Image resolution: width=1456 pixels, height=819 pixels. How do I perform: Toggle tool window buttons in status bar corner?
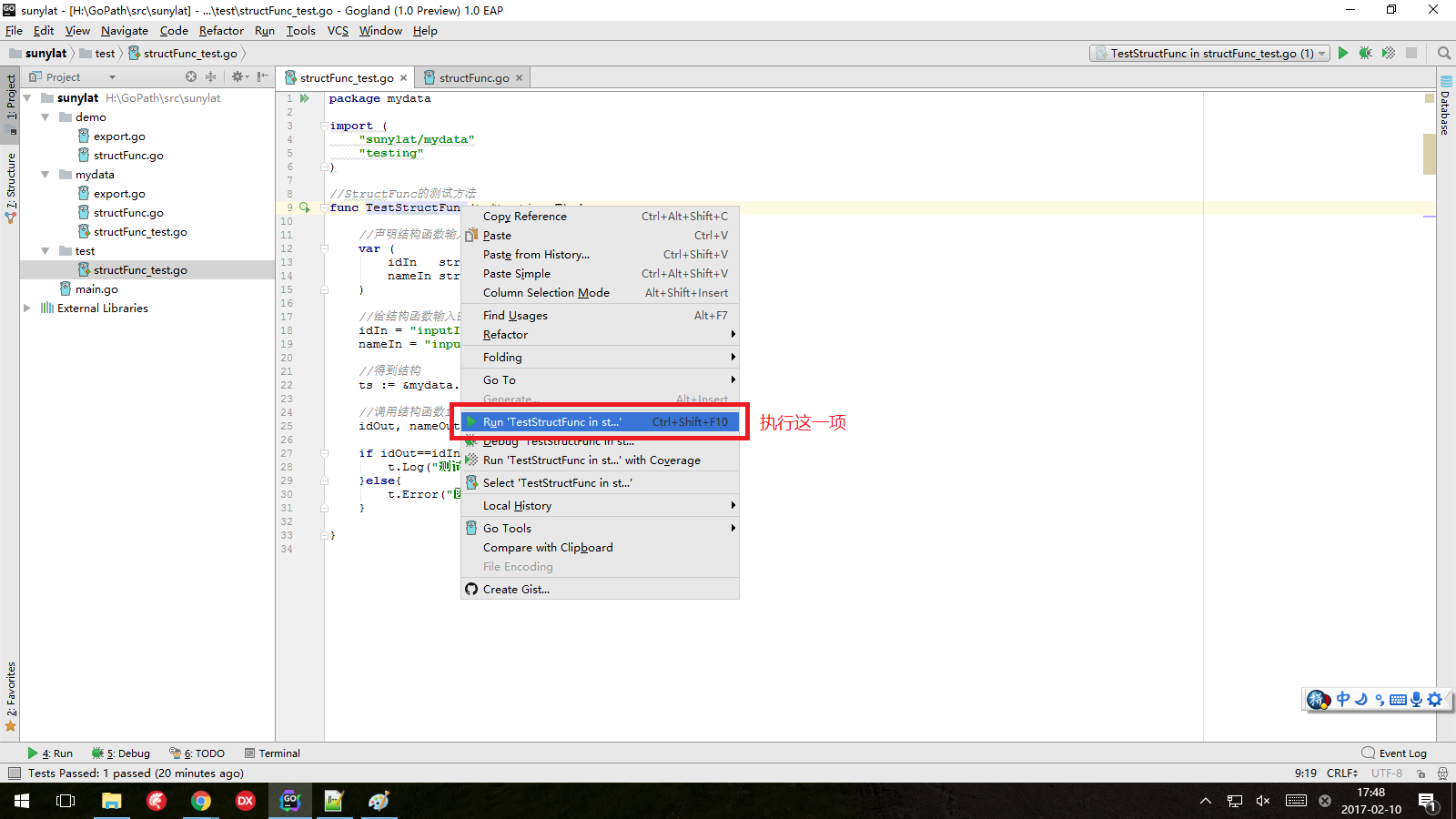pos(14,773)
